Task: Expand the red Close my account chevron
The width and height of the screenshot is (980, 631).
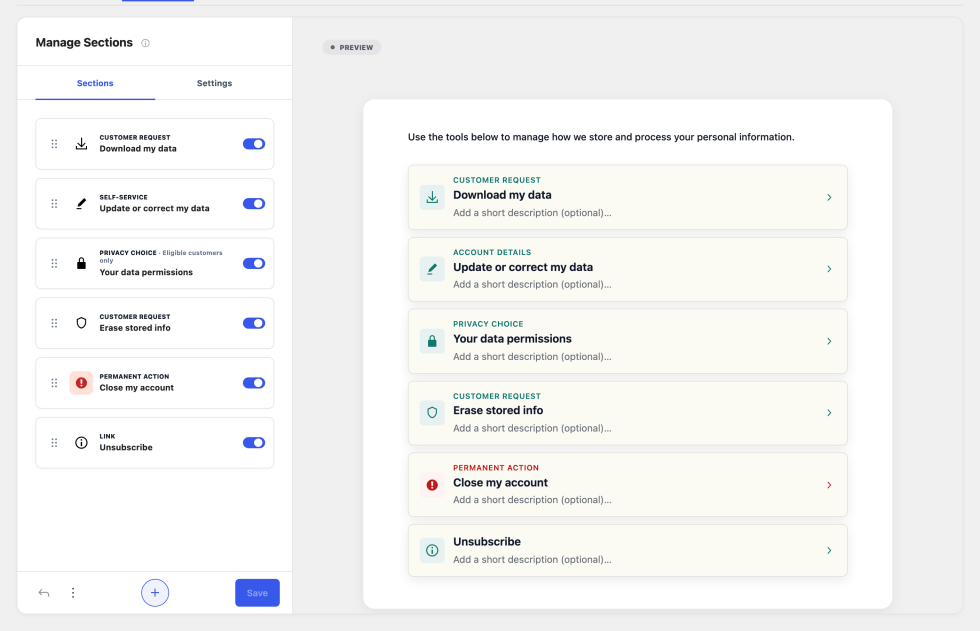Action: [x=829, y=485]
